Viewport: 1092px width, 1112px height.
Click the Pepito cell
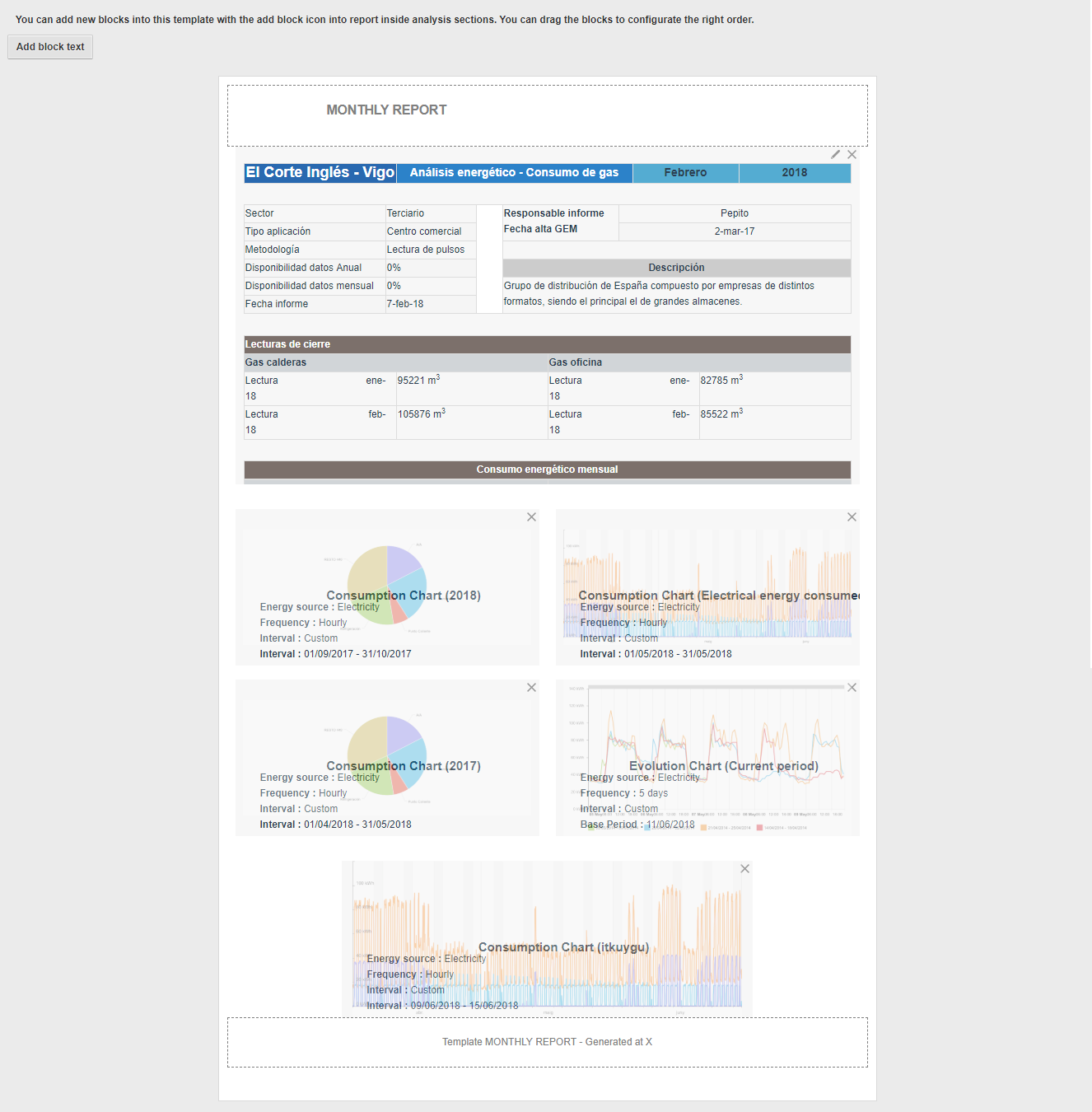735,213
